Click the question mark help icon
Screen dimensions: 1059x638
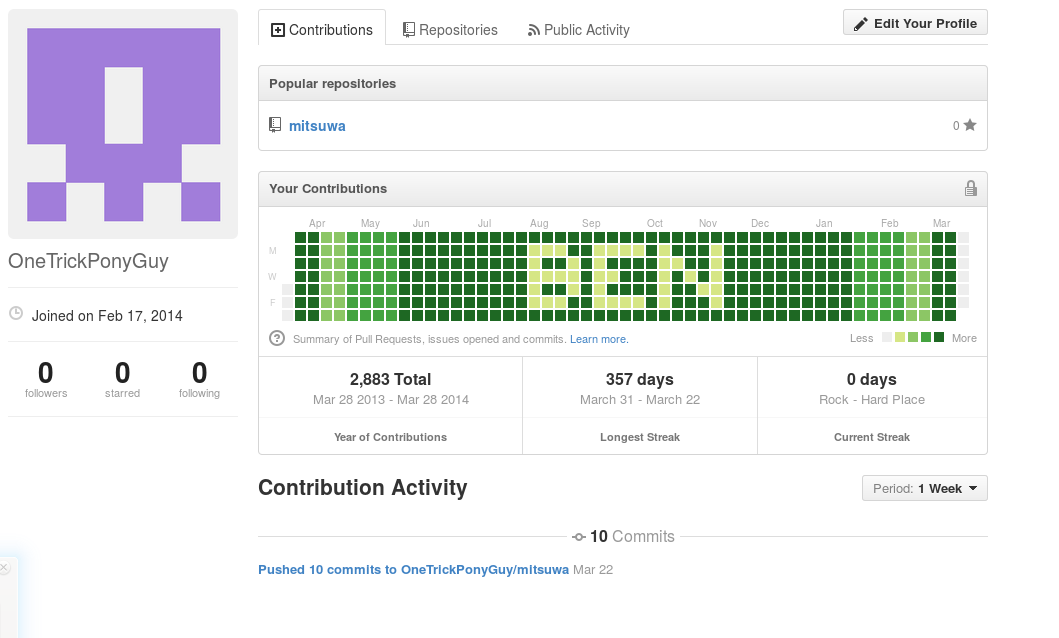pyautogui.click(x=277, y=339)
